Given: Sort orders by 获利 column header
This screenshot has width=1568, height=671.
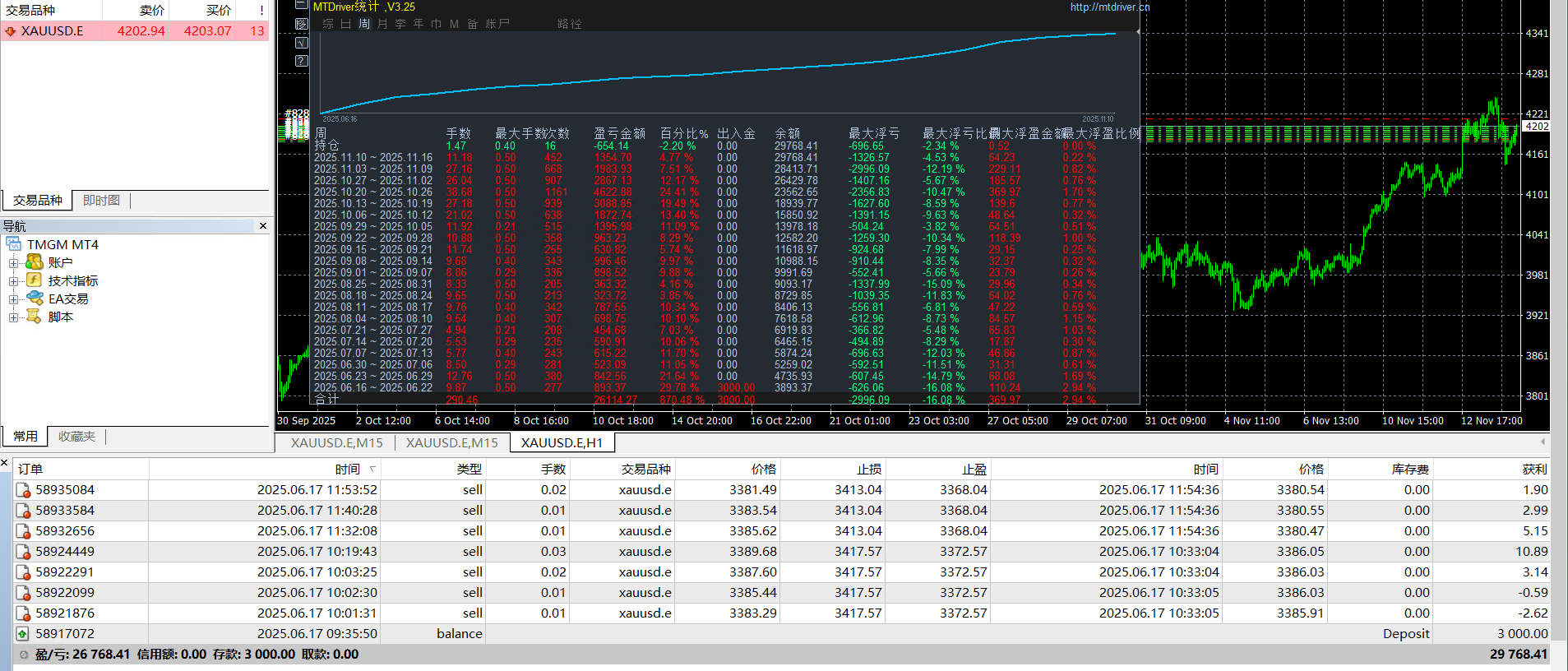Looking at the screenshot, I should [x=1533, y=469].
